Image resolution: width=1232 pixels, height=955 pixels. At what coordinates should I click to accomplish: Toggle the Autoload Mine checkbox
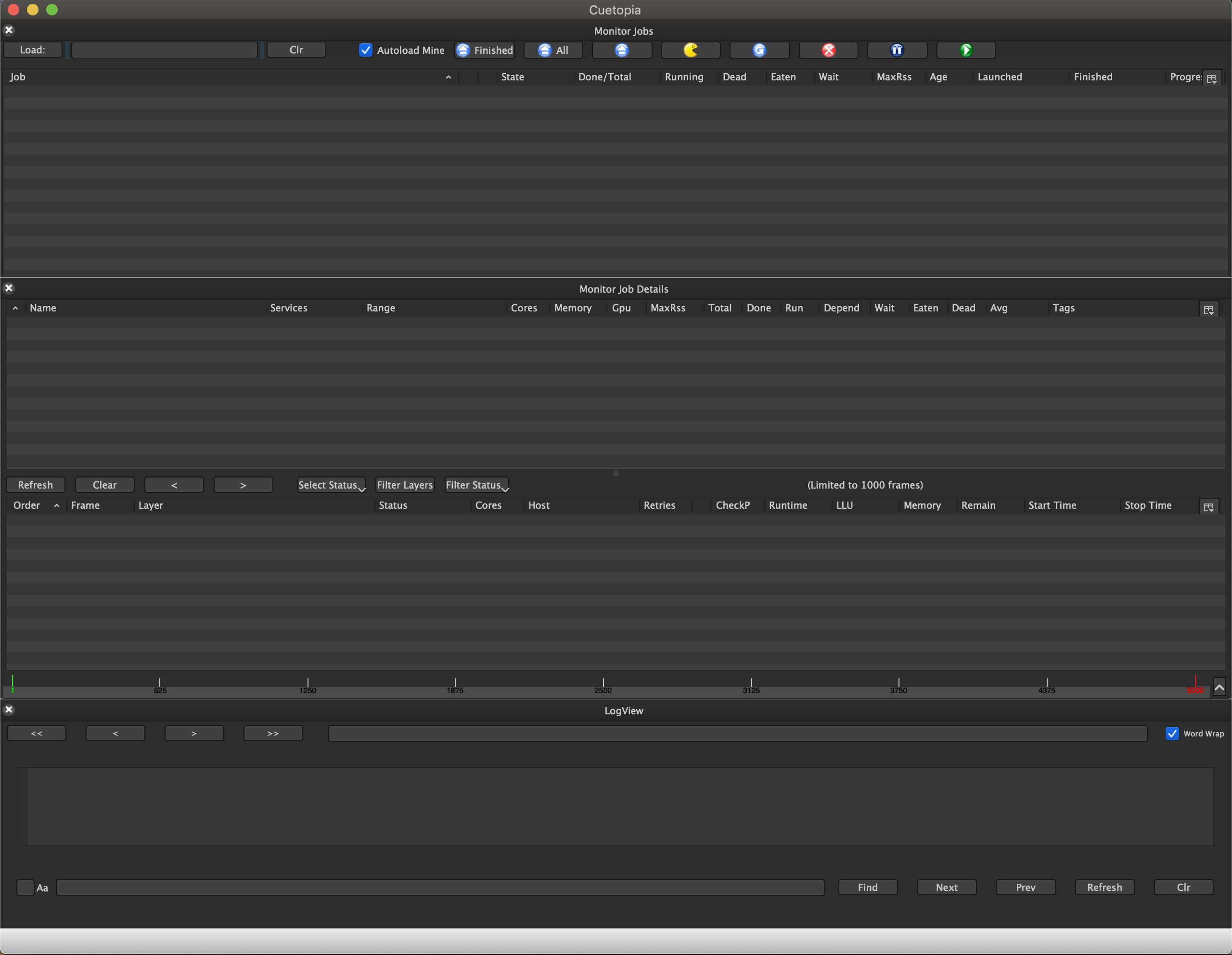(366, 49)
